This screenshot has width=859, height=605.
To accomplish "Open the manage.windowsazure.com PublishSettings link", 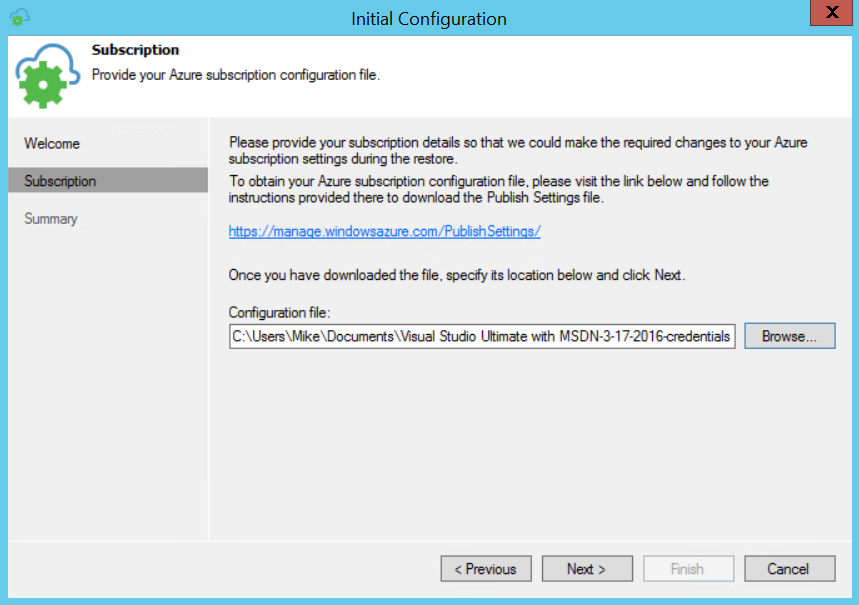I will click(385, 231).
